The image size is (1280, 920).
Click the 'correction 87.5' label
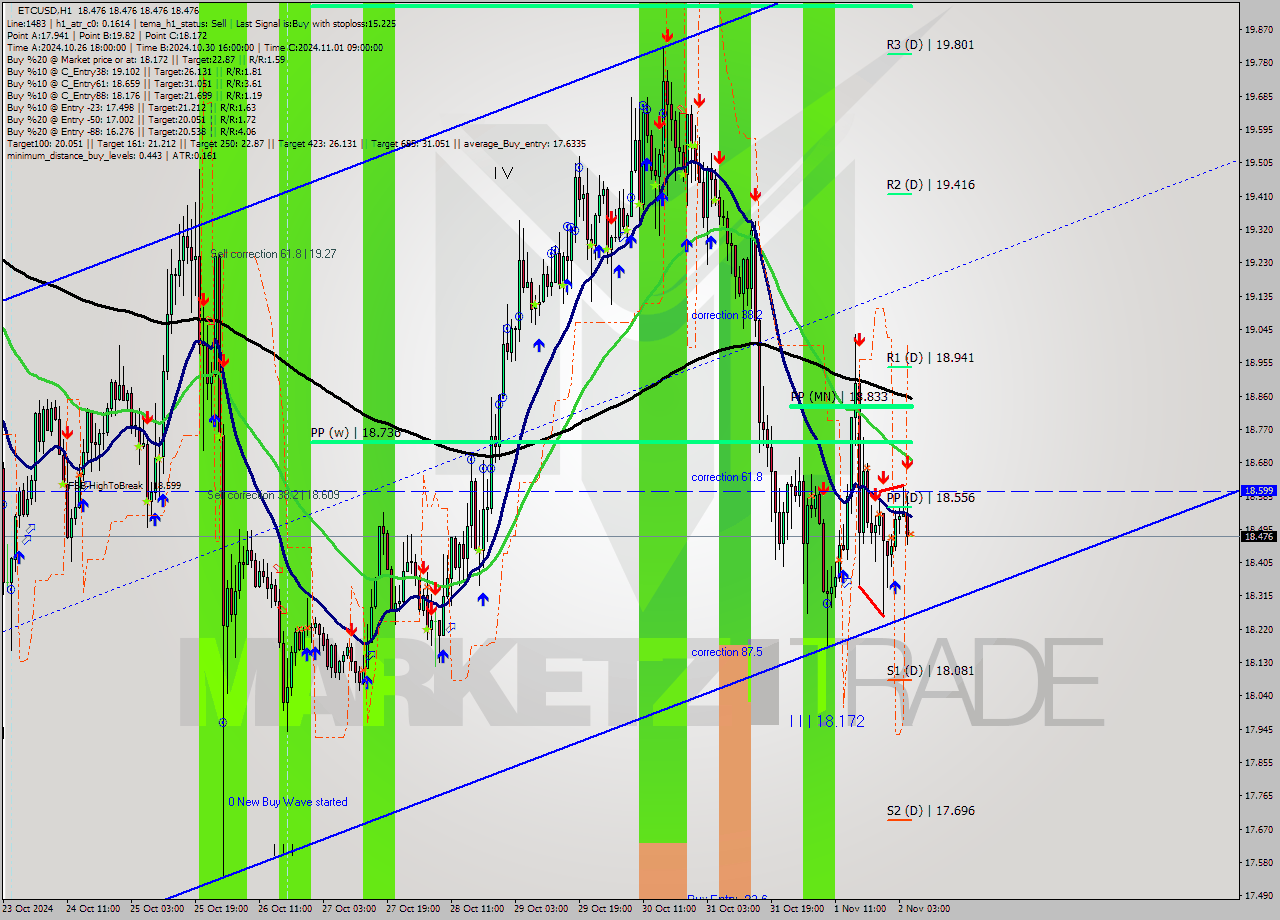coord(727,652)
